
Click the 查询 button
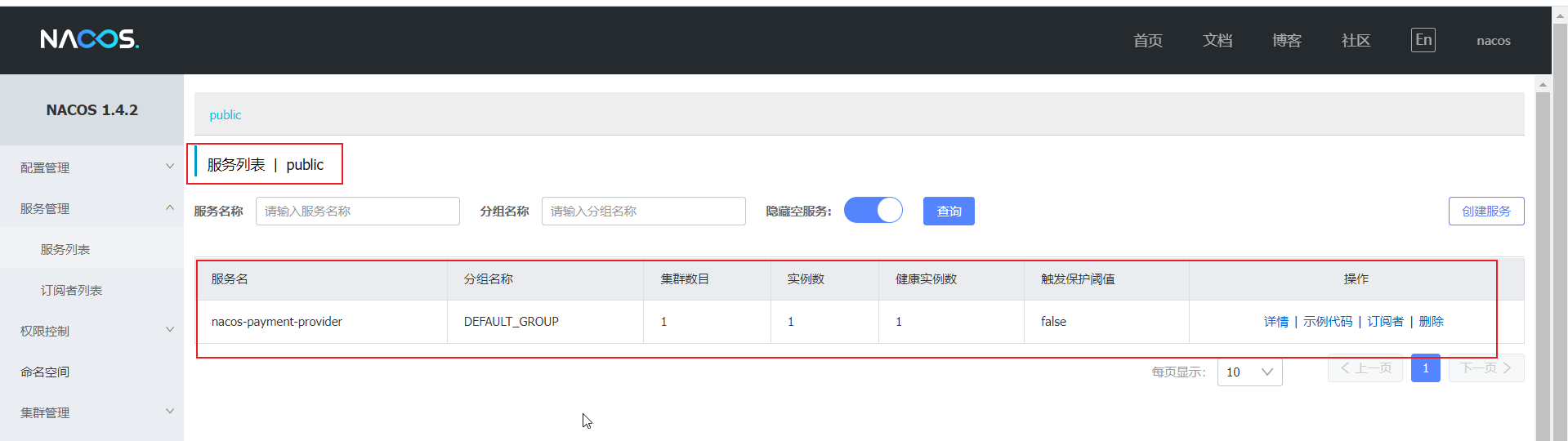click(x=949, y=211)
